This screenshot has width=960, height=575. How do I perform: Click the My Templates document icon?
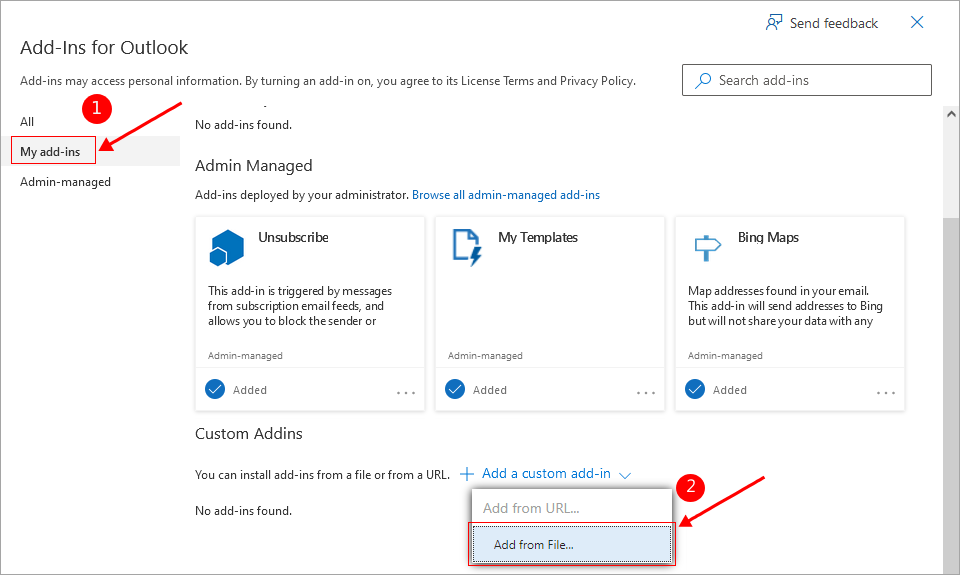[466, 247]
